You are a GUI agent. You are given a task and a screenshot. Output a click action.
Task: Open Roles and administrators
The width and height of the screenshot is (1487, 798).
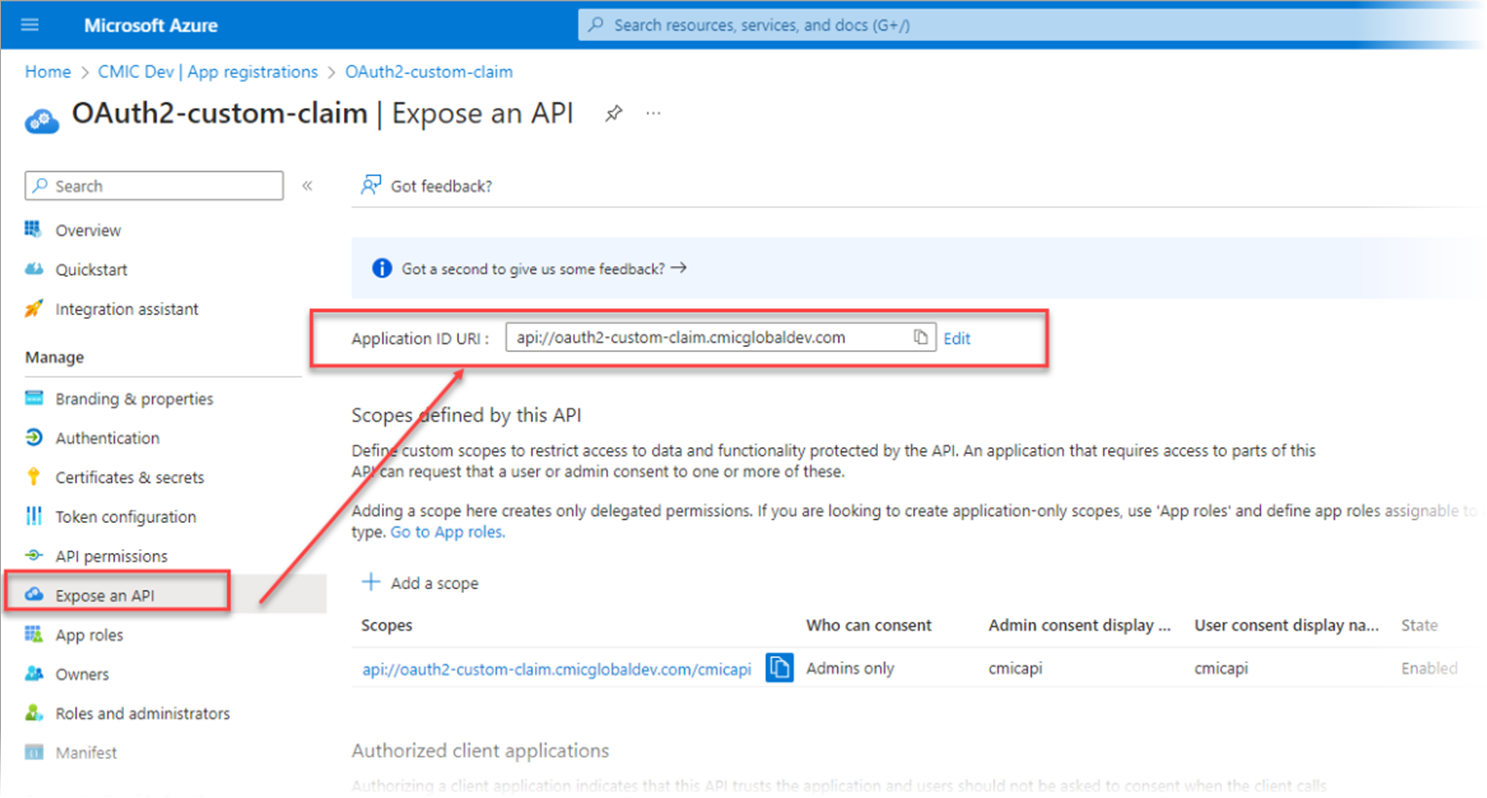point(143,714)
